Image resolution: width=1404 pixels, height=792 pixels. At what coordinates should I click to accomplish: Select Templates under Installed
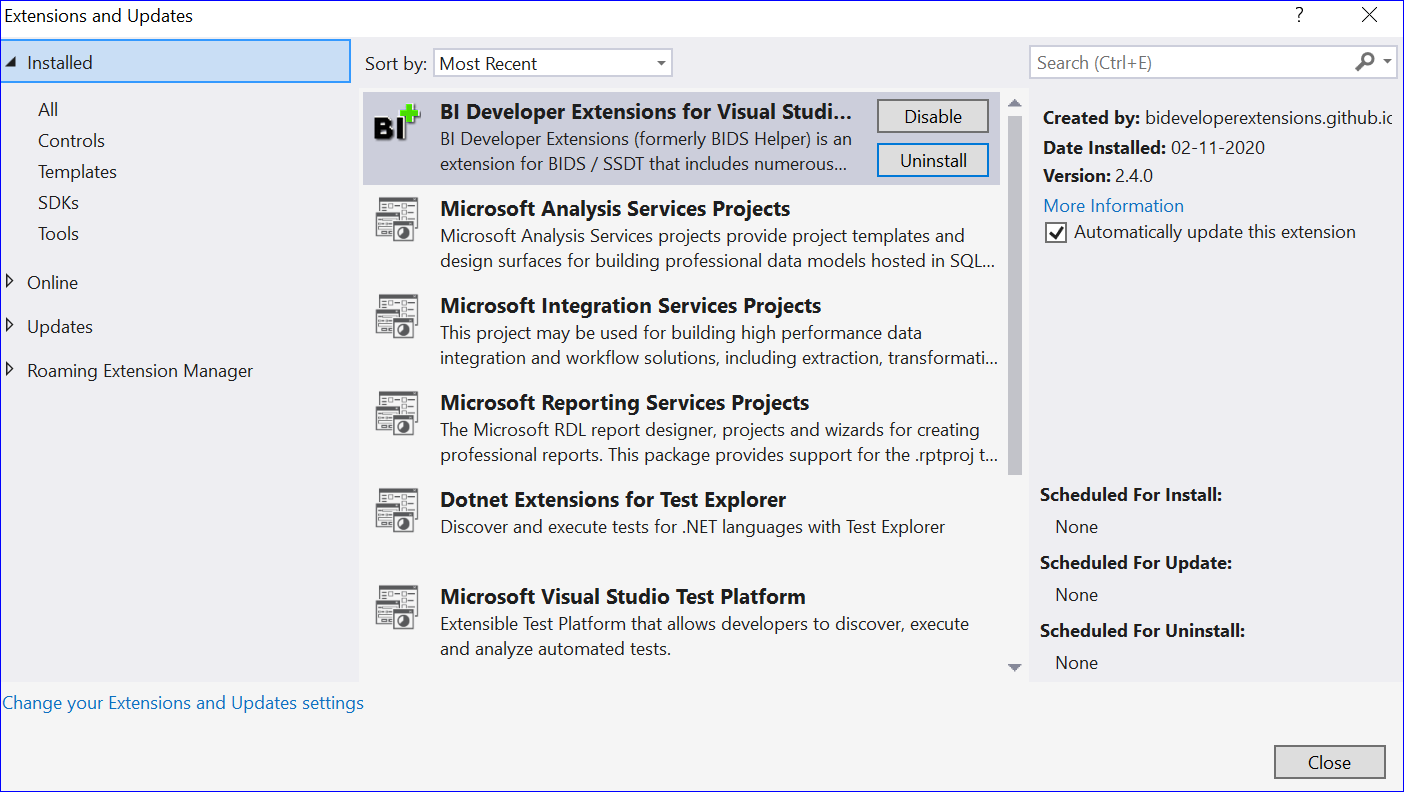[77, 172]
